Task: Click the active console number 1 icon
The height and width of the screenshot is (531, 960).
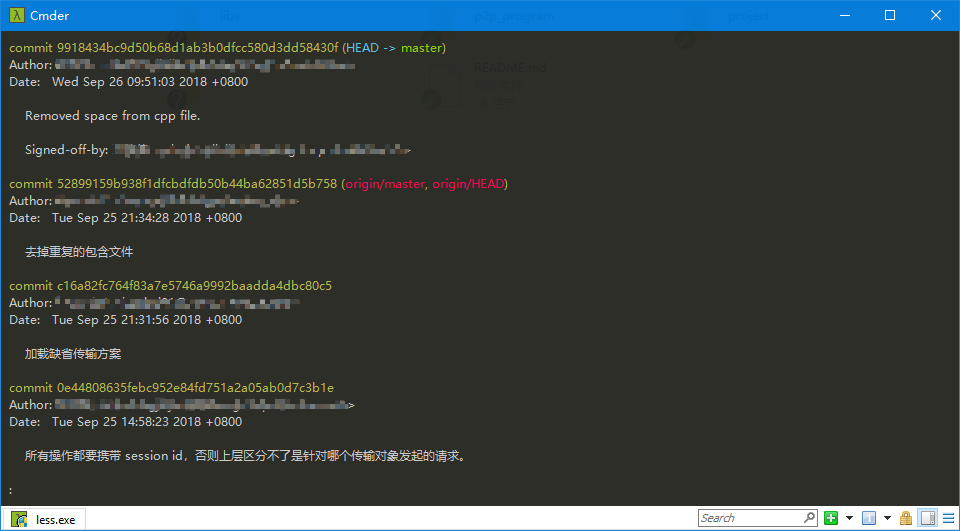Action: [x=869, y=518]
